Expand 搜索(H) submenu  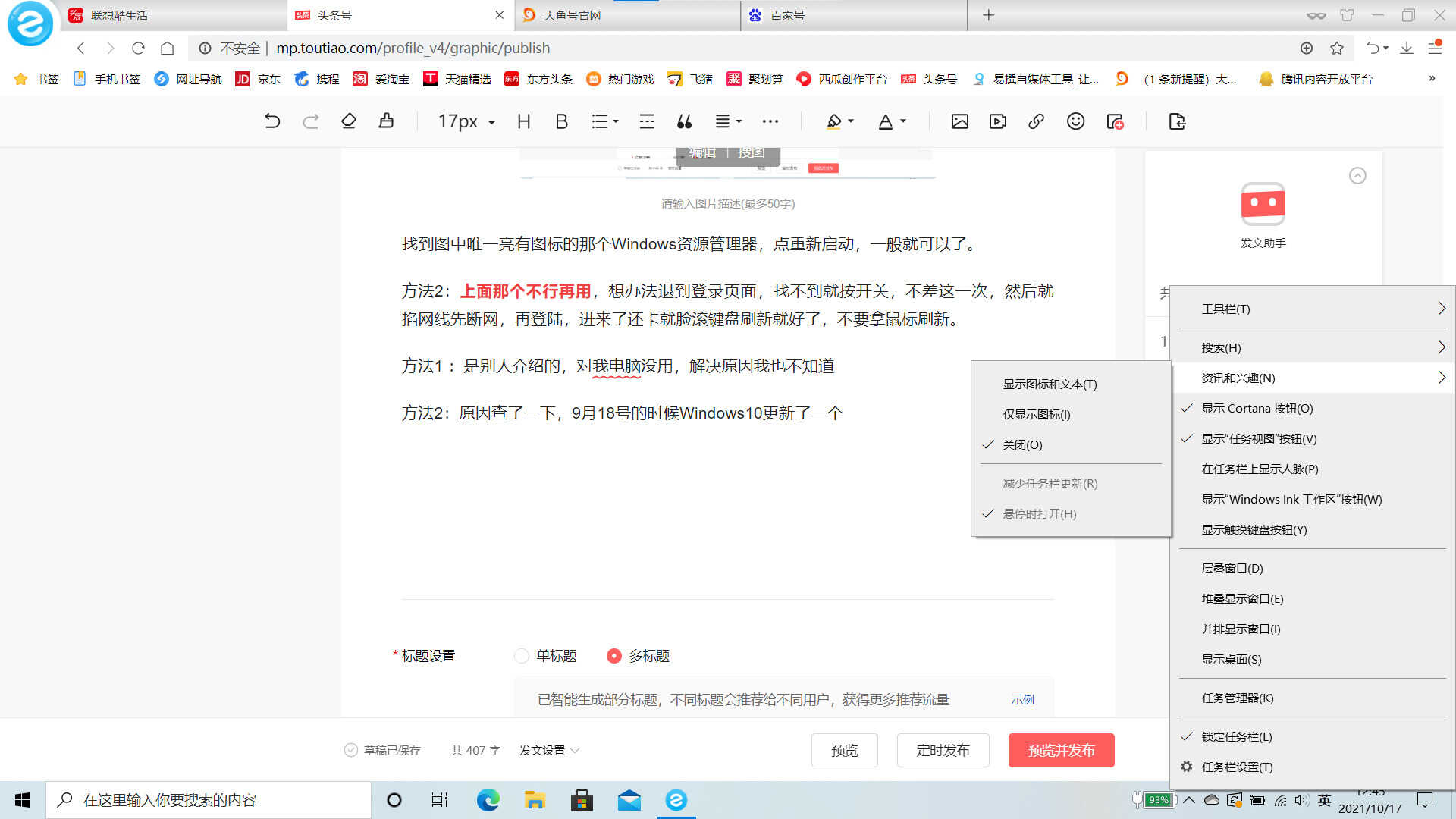coord(1313,347)
